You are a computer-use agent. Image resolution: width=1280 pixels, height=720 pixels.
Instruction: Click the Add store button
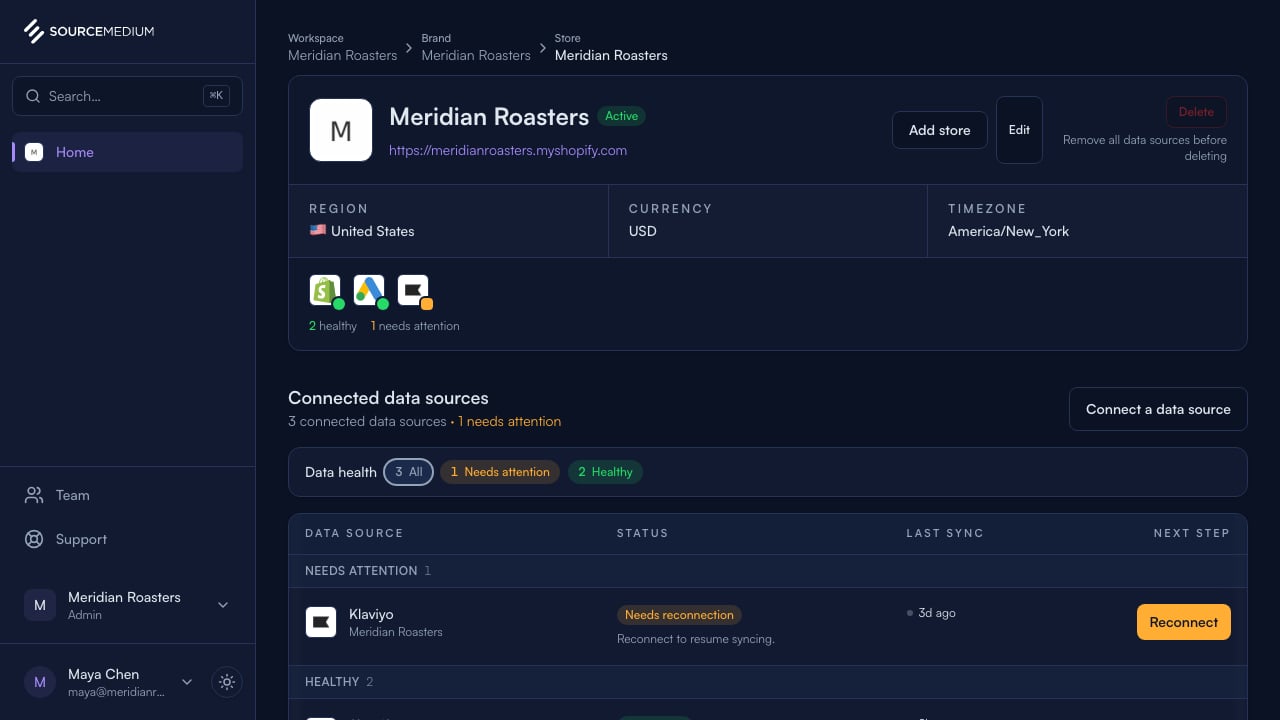[939, 130]
